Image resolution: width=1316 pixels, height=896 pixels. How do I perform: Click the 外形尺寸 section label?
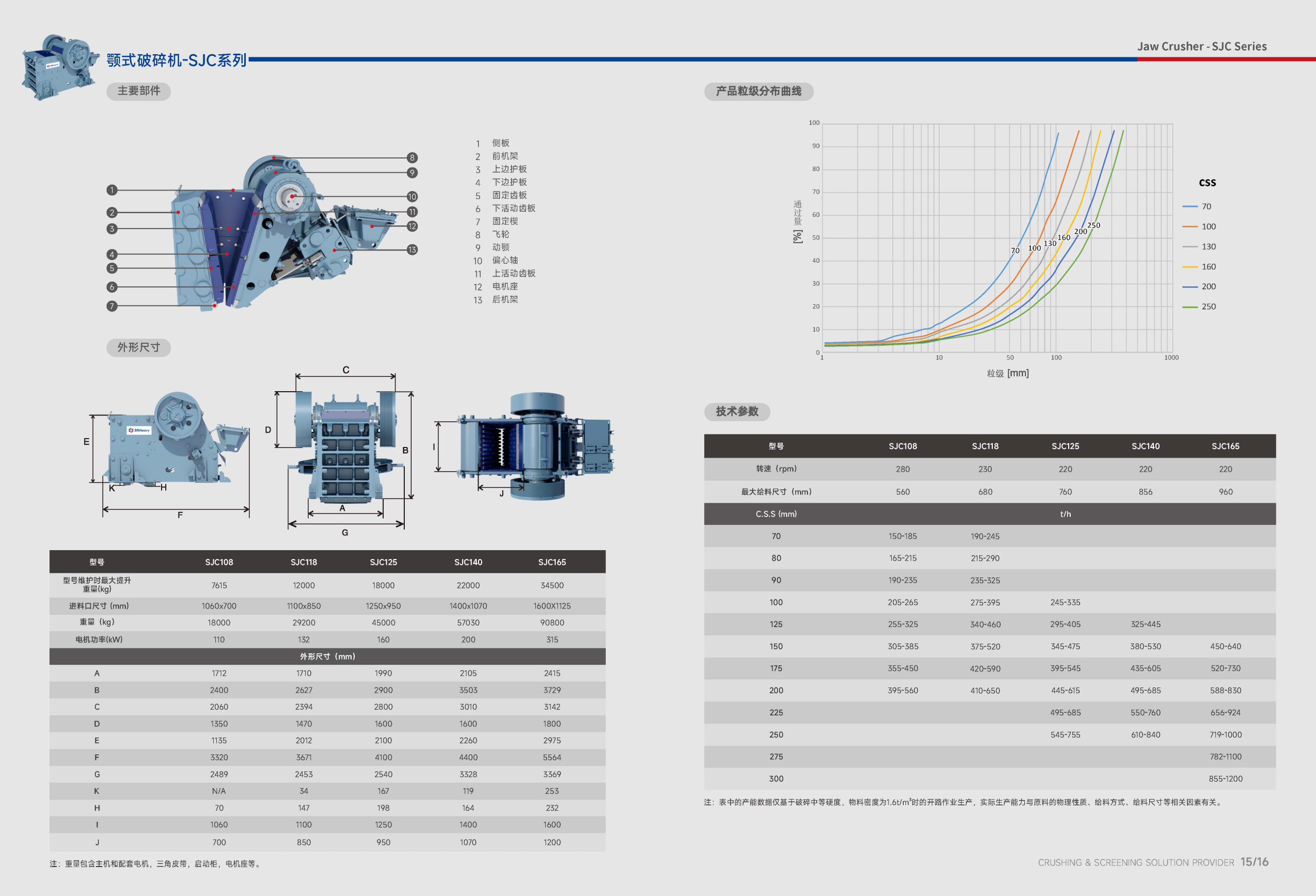click(139, 347)
